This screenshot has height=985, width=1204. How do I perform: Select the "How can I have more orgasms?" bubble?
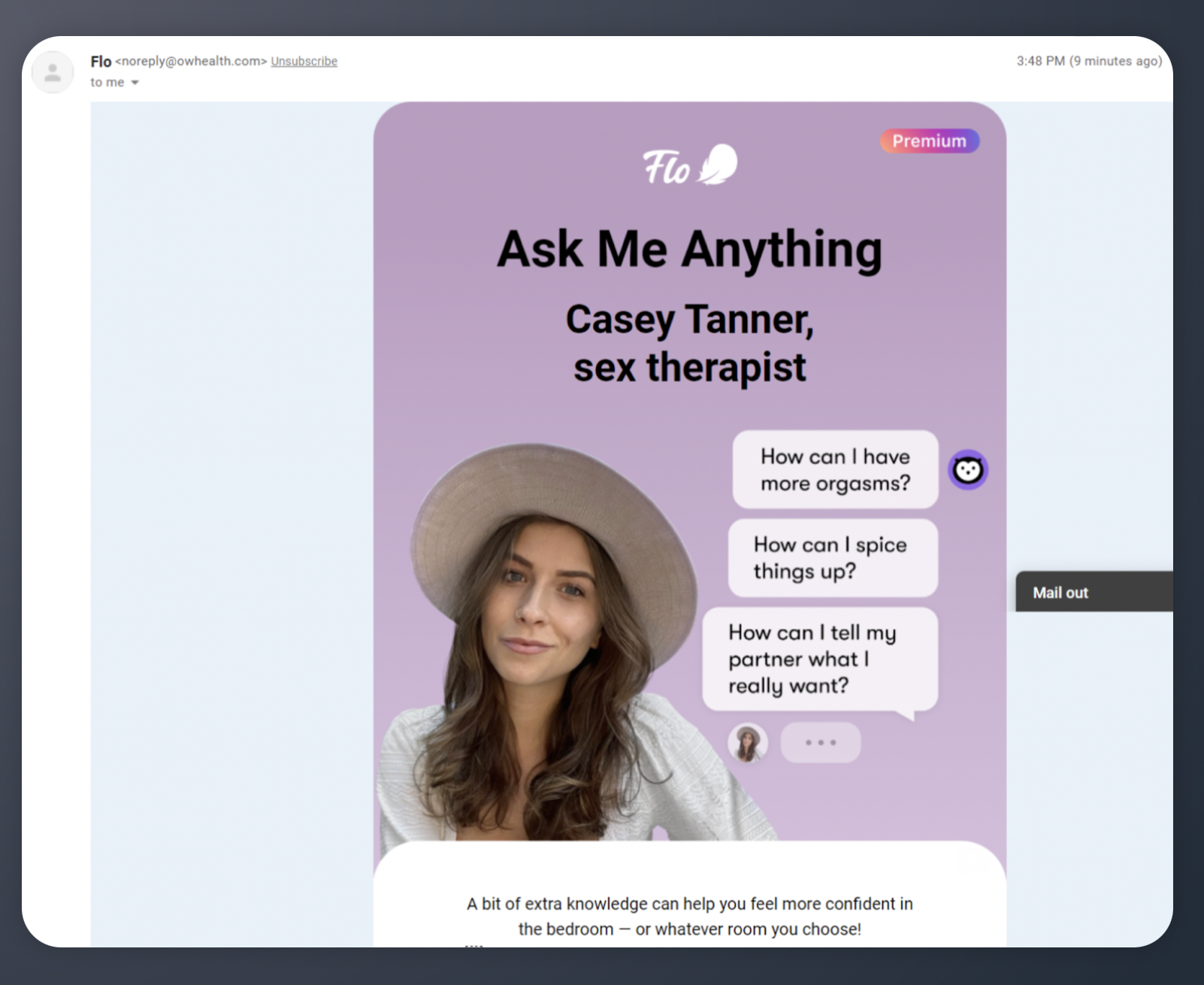point(835,470)
